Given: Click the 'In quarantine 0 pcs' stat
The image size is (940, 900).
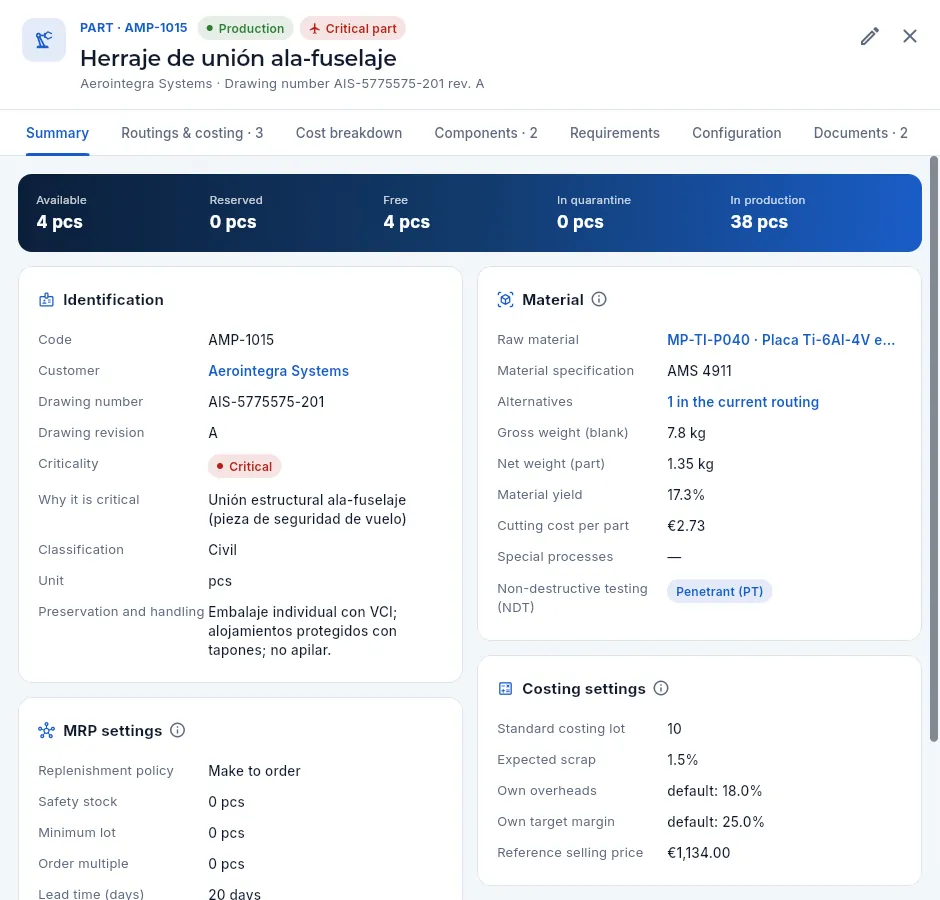Looking at the screenshot, I should (593, 213).
